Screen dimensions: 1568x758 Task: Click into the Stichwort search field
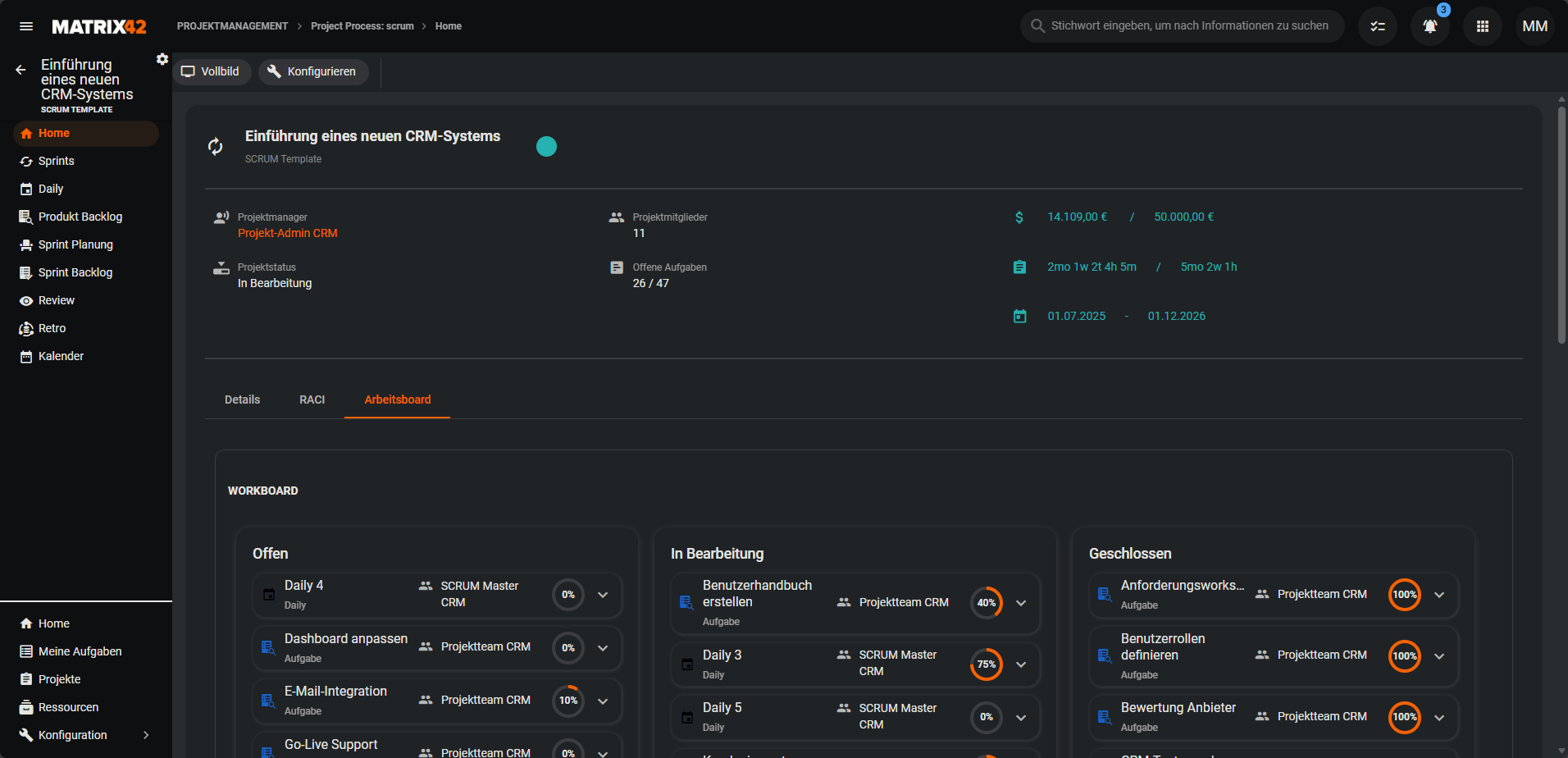click(1189, 26)
